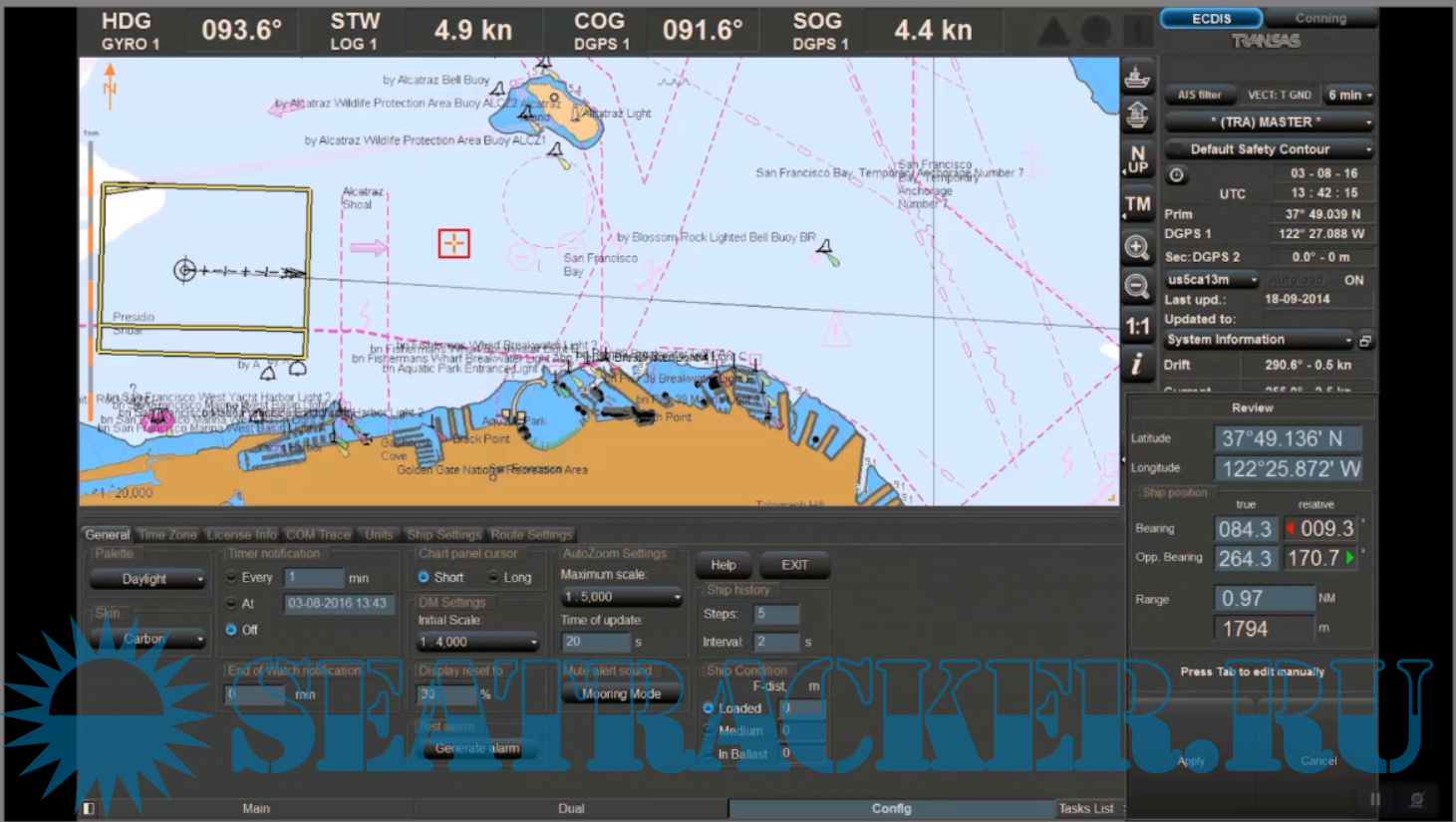Zoom in the chart with magnifier plus
The height and width of the screenshot is (822, 1456).
click(x=1137, y=247)
